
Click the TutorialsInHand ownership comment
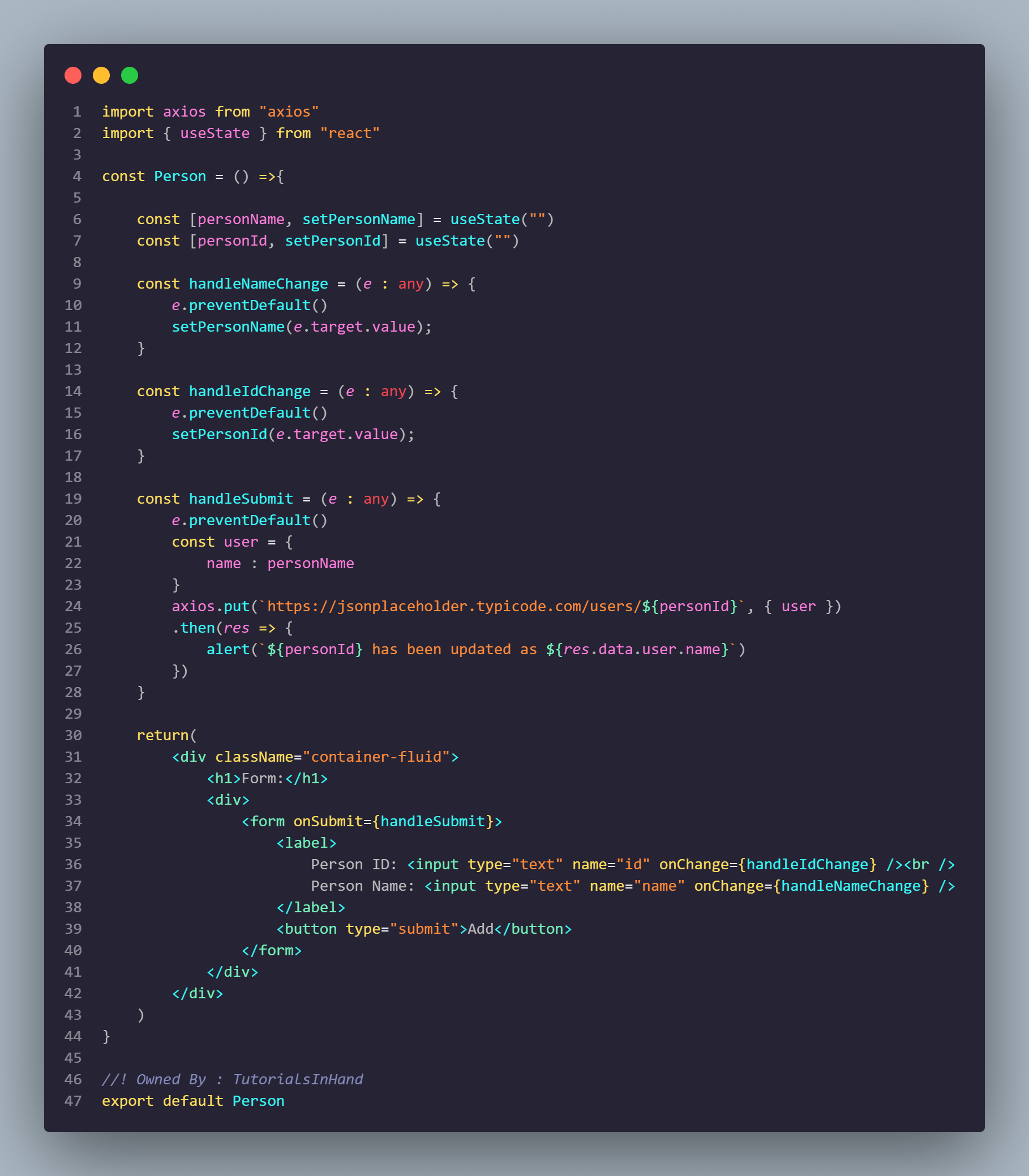(232, 1080)
